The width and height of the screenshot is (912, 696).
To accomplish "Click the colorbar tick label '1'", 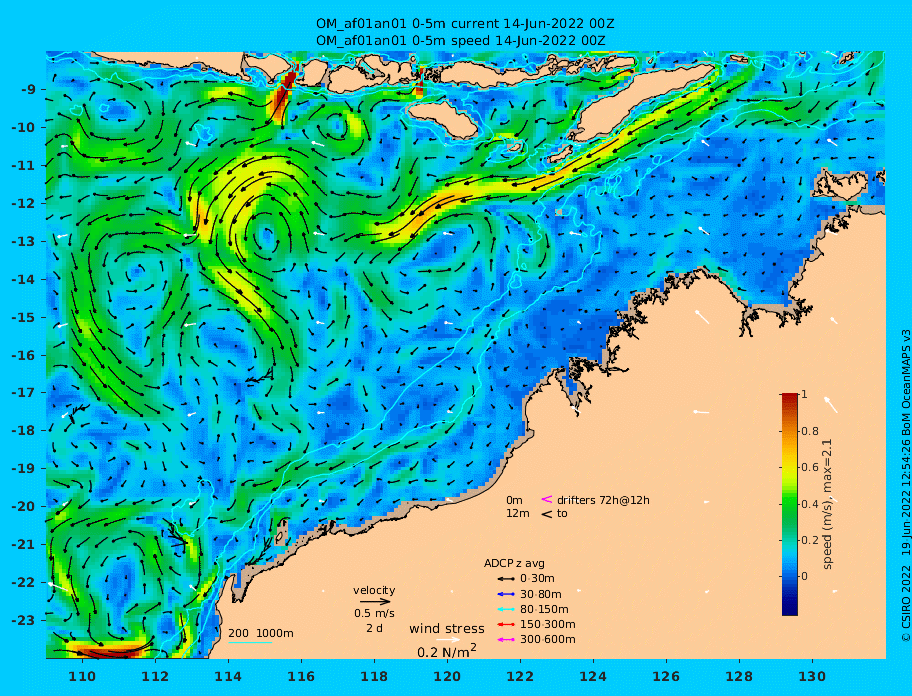I will (x=804, y=394).
